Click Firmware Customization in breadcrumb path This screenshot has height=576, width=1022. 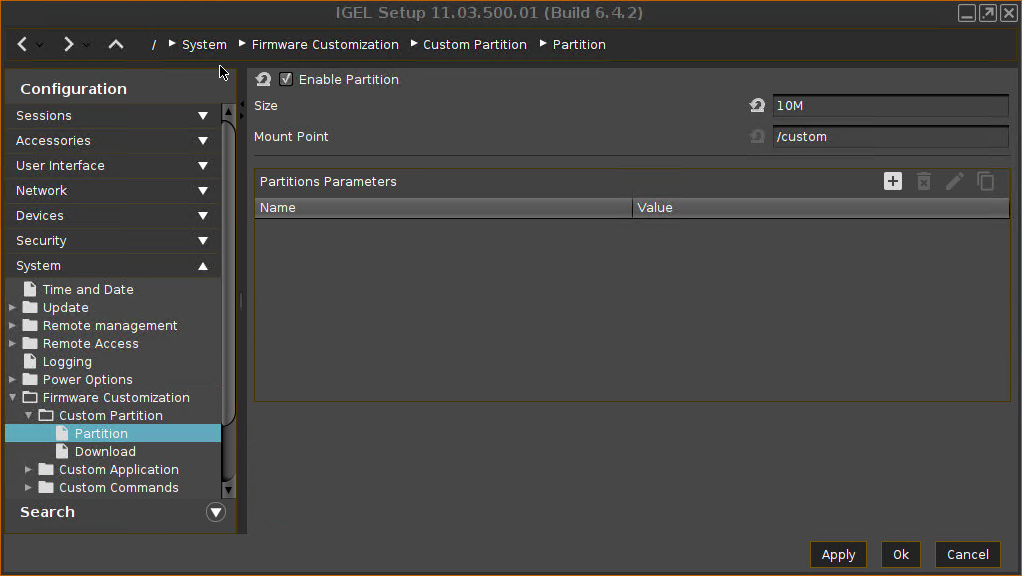(325, 45)
